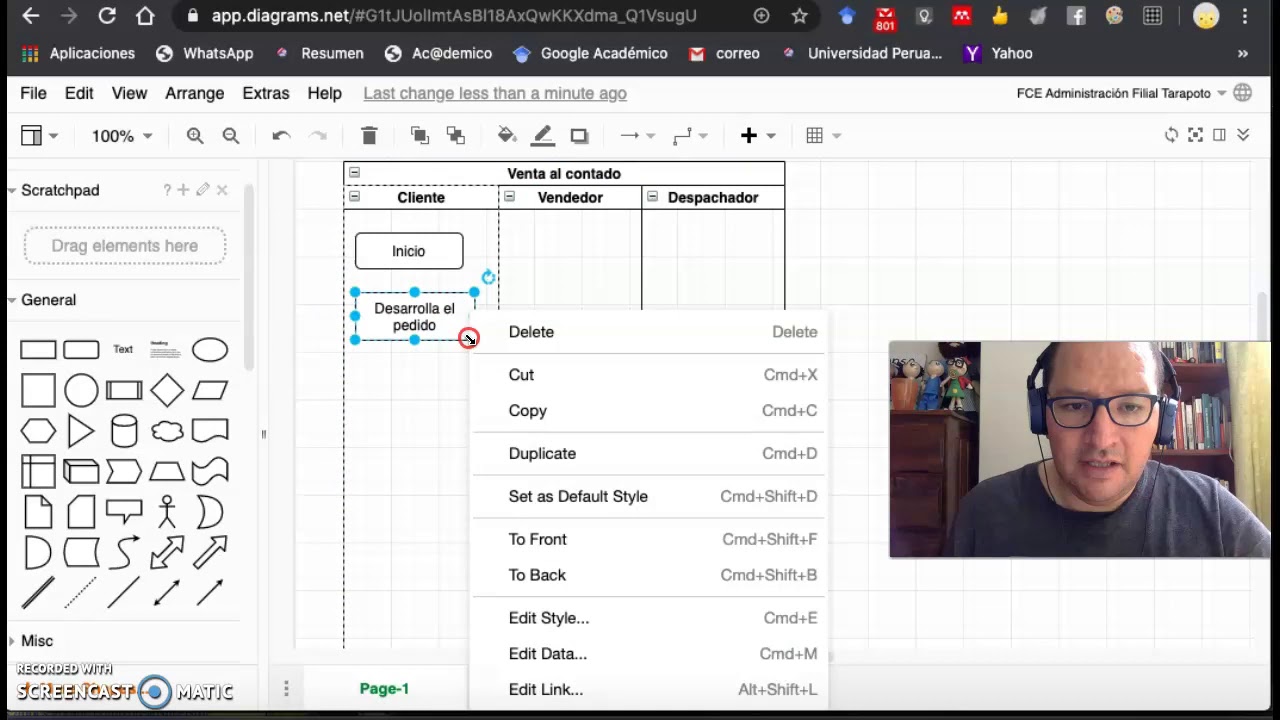Collapse the Vendedor swimlane
Viewport: 1280px width, 720px height.
[509, 196]
